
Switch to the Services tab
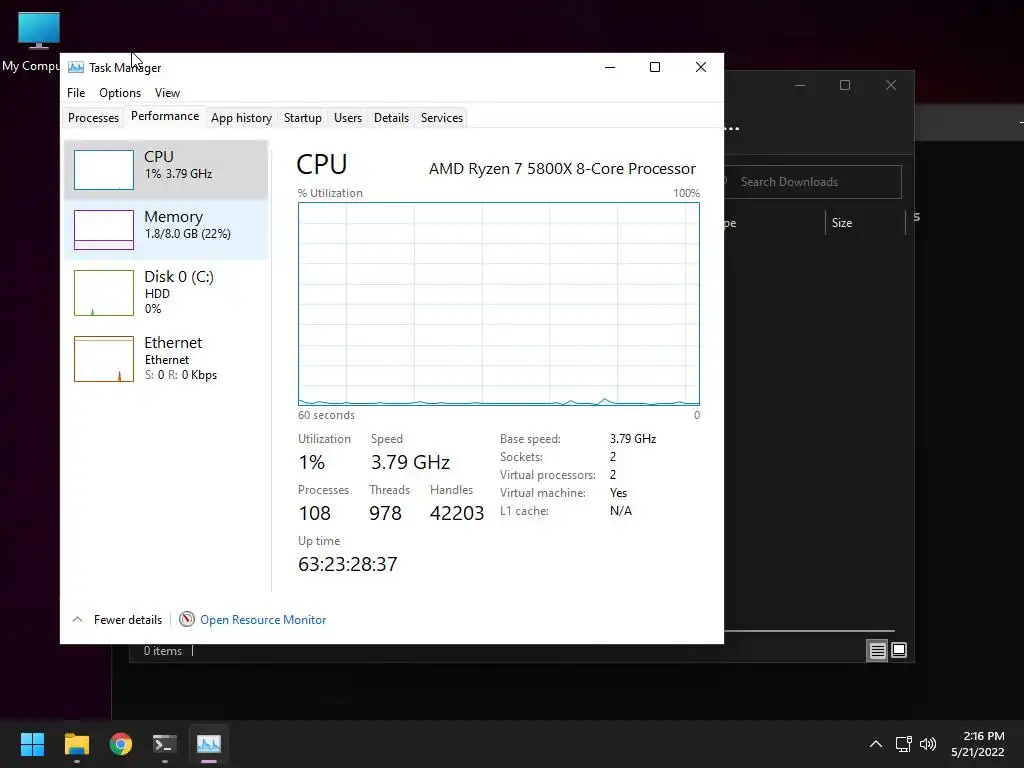coord(441,118)
